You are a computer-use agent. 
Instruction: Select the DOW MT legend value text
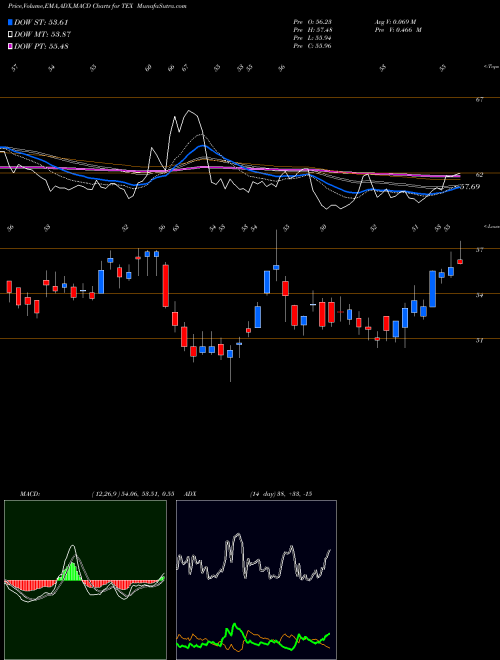[x=42, y=34]
